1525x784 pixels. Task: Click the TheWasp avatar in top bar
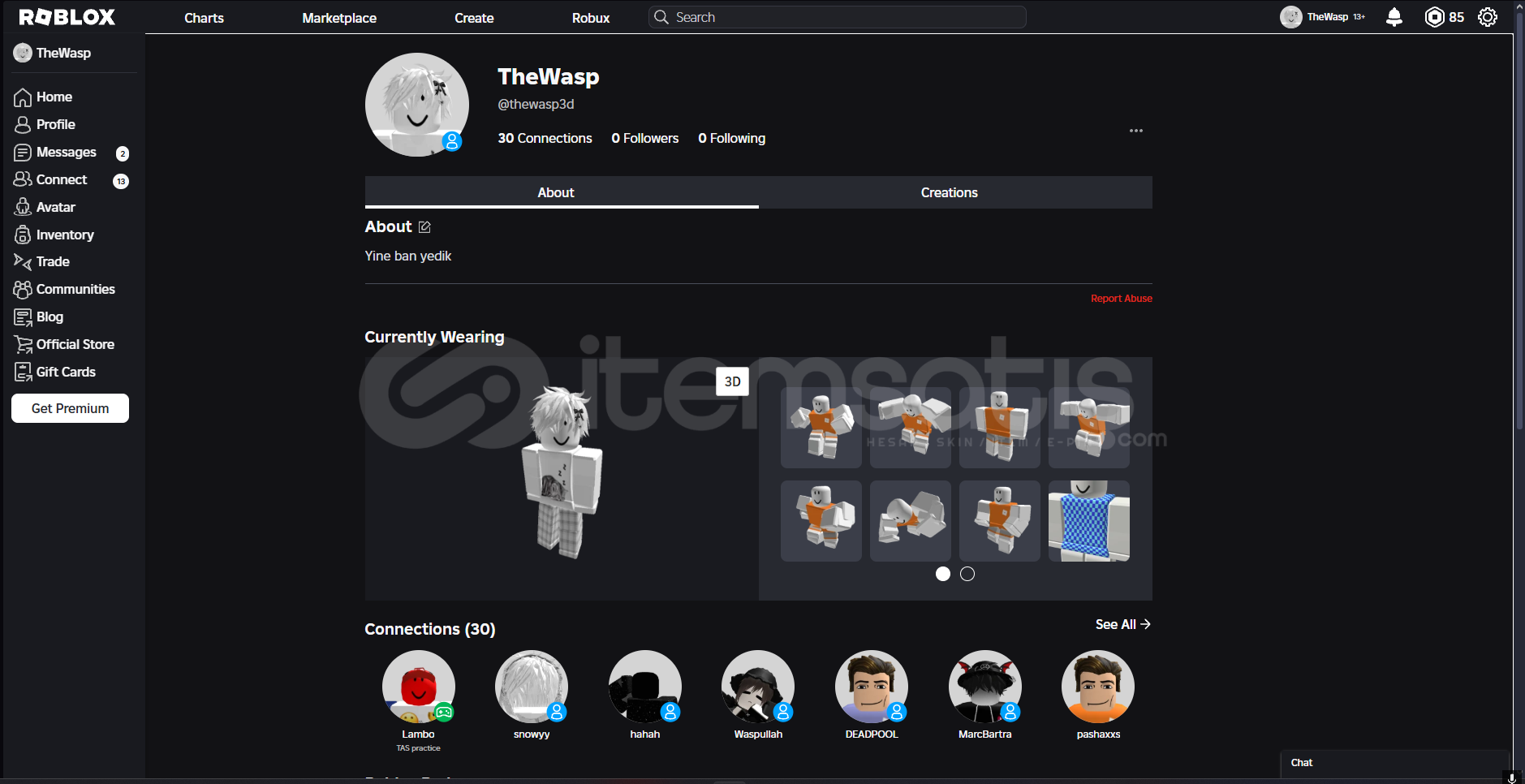1291,17
